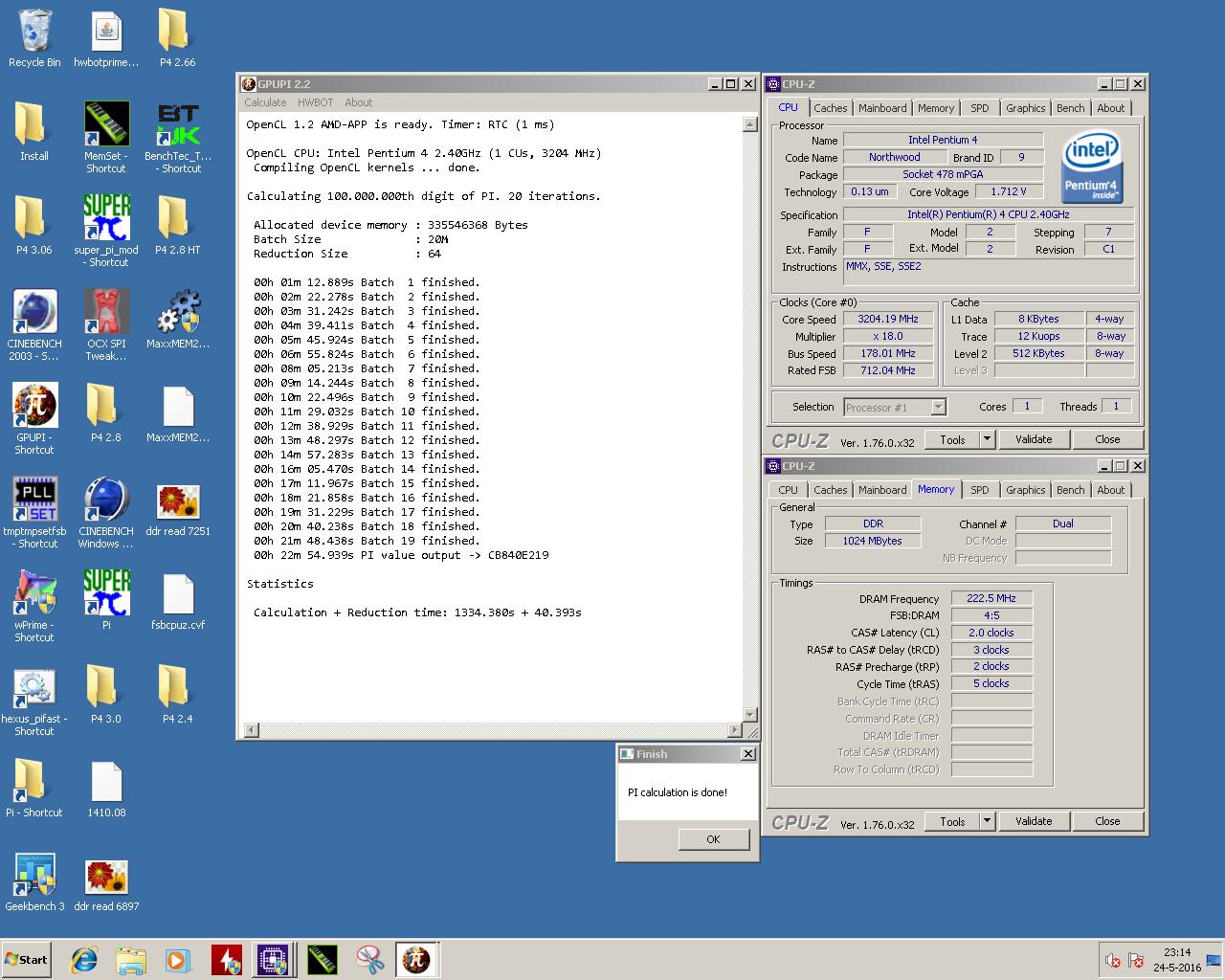Open Calculate menu in GPUPI

(x=265, y=102)
